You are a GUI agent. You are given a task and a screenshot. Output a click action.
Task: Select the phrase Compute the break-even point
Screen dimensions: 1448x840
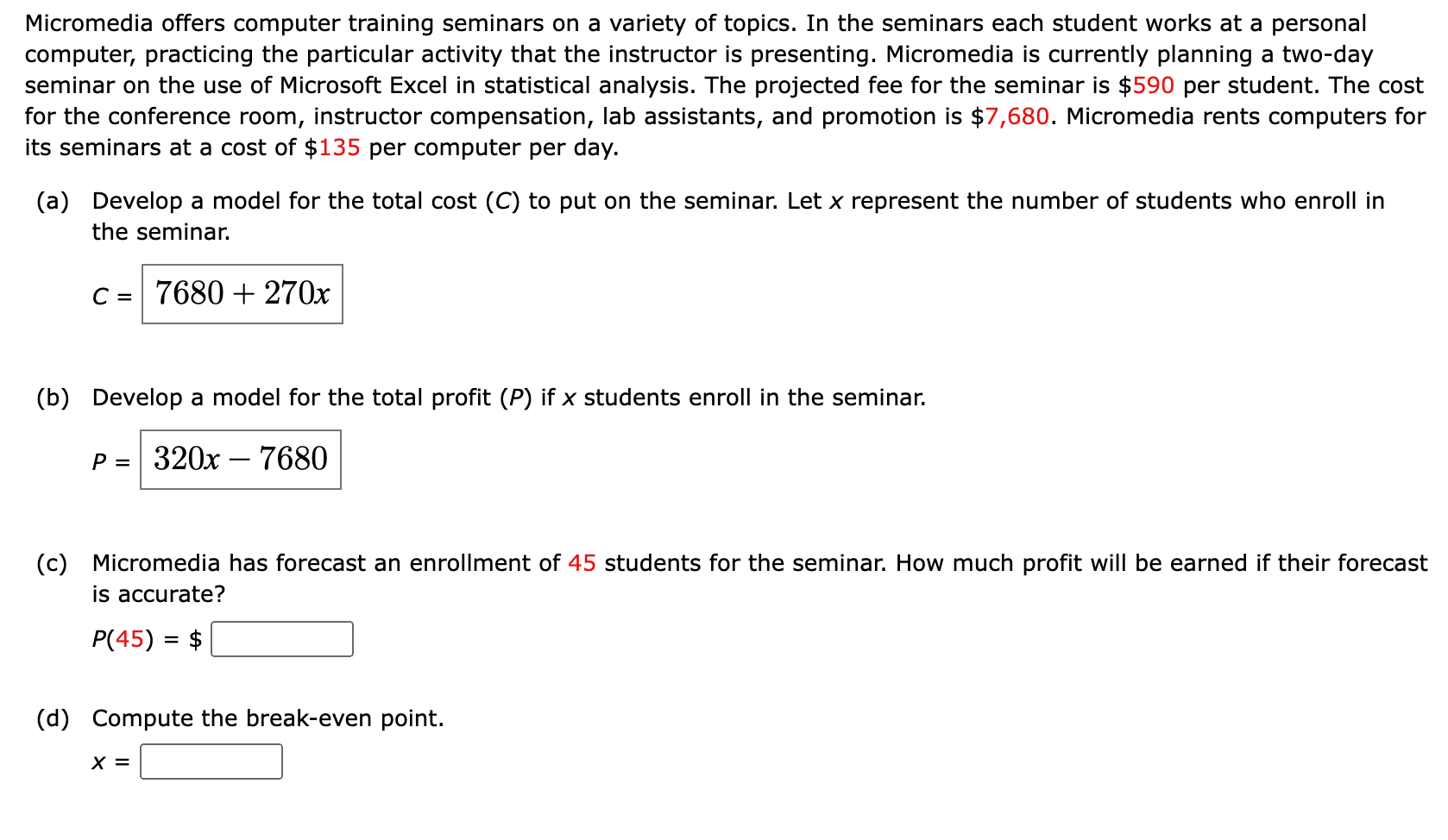(268, 717)
